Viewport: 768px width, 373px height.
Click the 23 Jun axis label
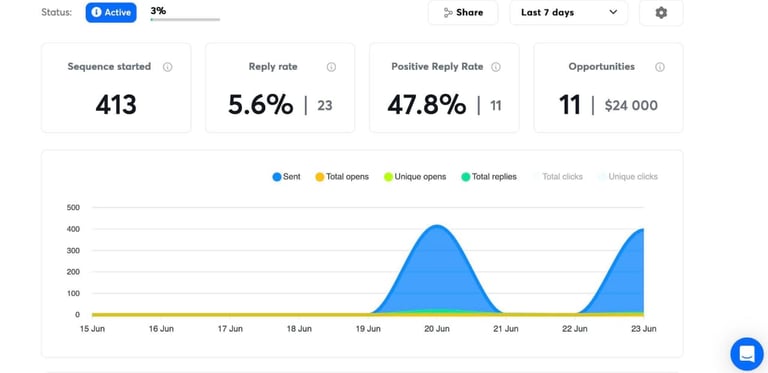tap(644, 329)
